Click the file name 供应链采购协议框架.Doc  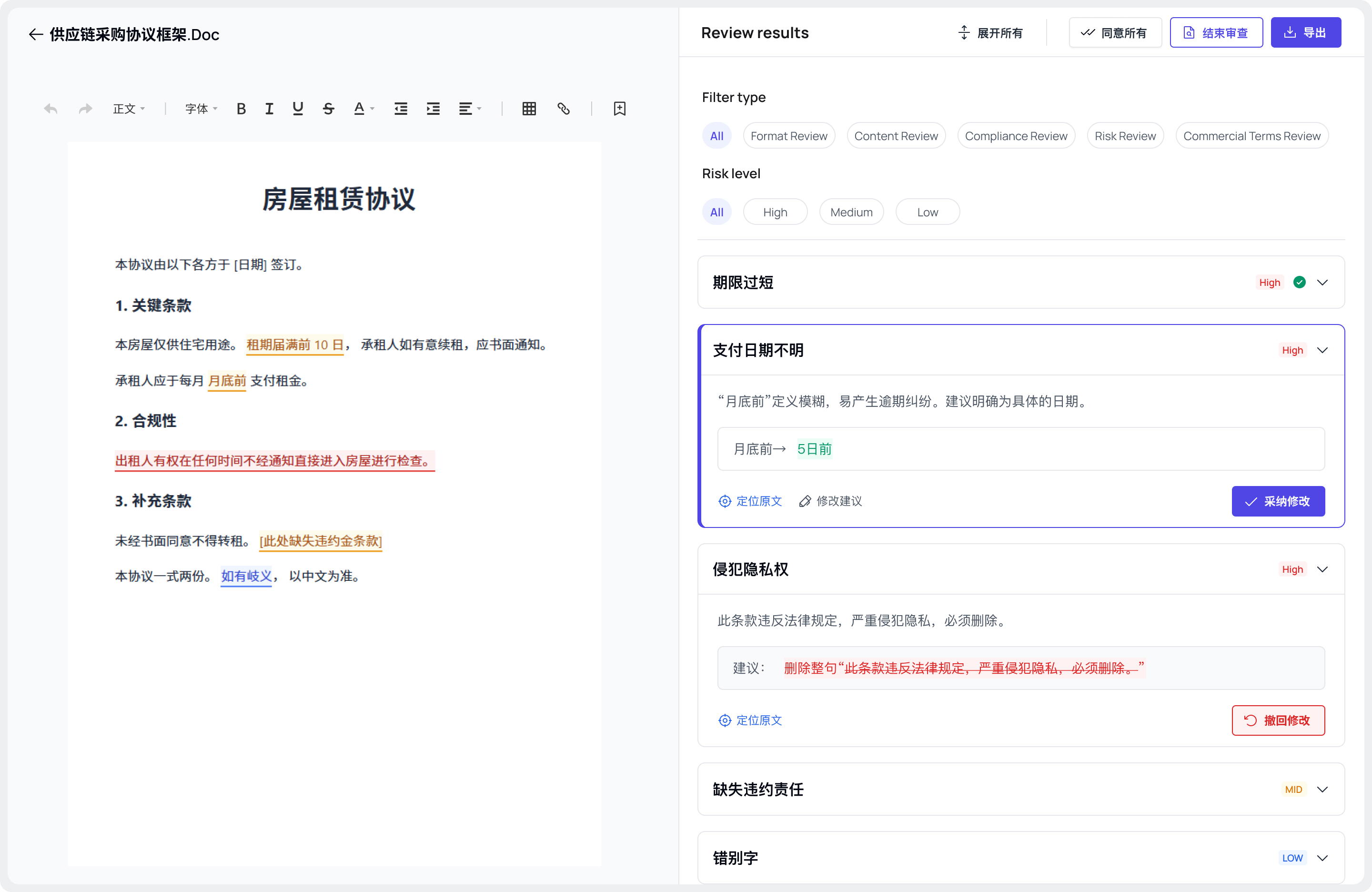134,35
